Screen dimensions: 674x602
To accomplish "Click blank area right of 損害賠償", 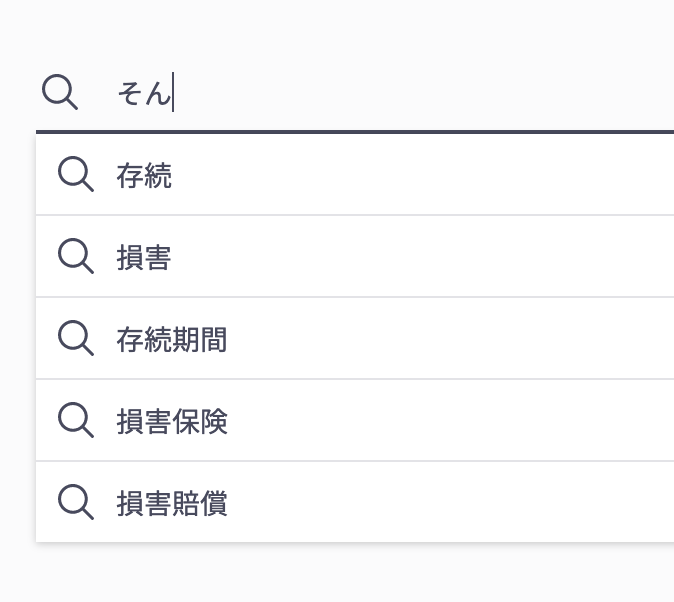I will pyautogui.click(x=451, y=502).
